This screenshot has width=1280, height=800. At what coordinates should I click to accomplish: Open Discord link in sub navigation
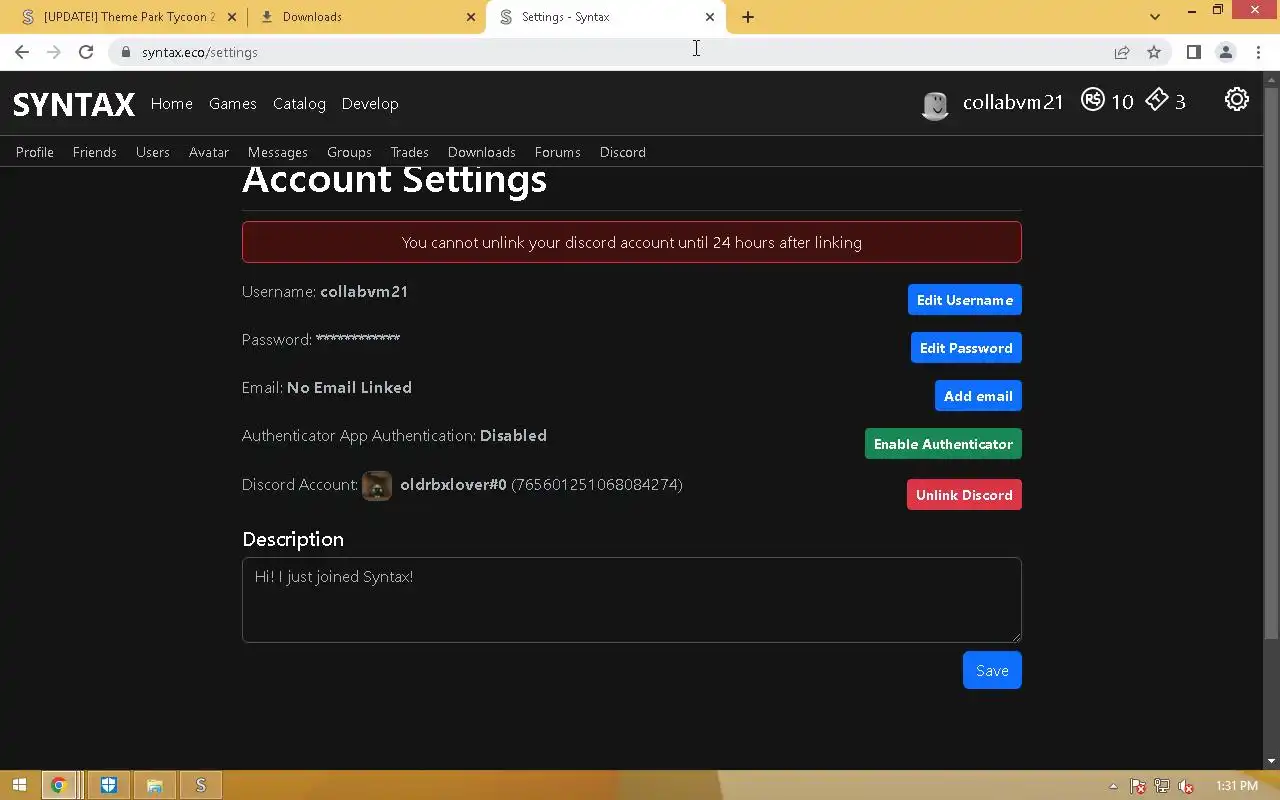pyautogui.click(x=623, y=152)
